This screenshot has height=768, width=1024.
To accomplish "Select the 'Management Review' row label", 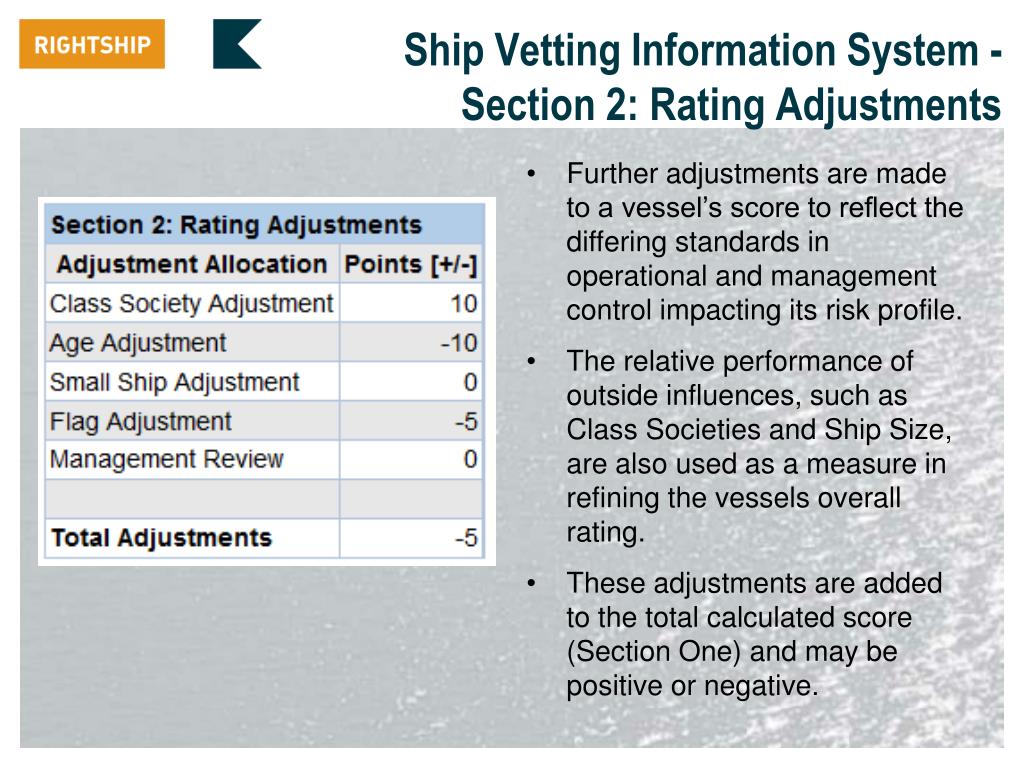I will click(x=167, y=459).
